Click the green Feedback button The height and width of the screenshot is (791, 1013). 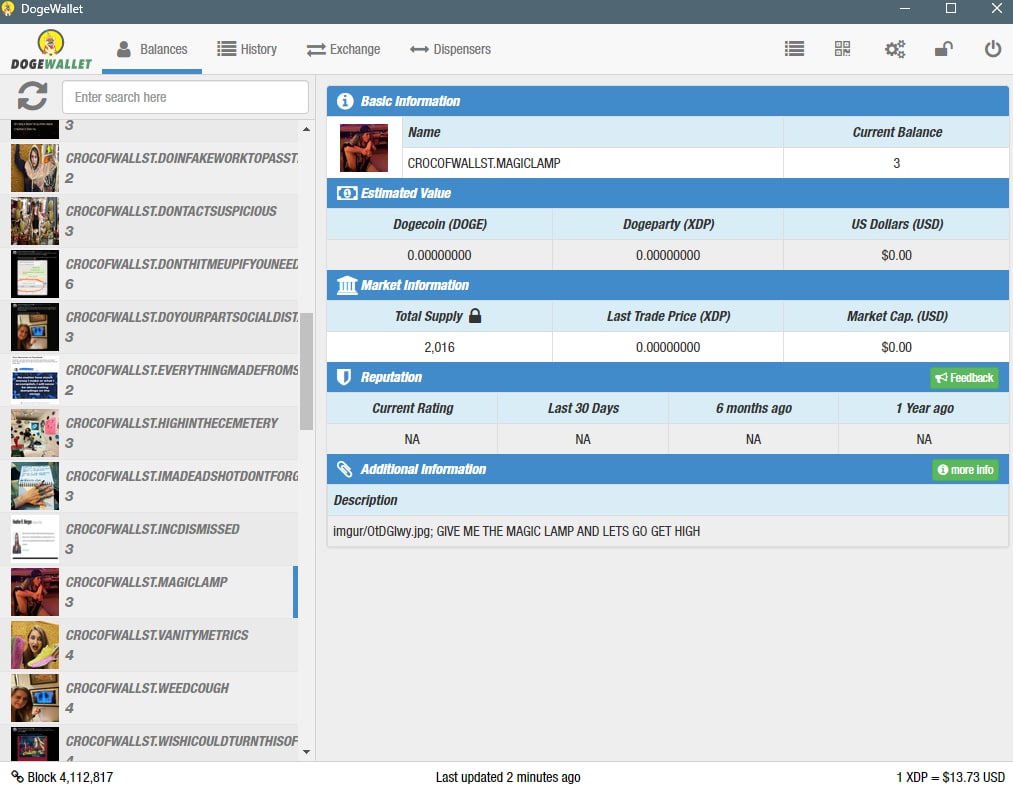[x=964, y=377]
